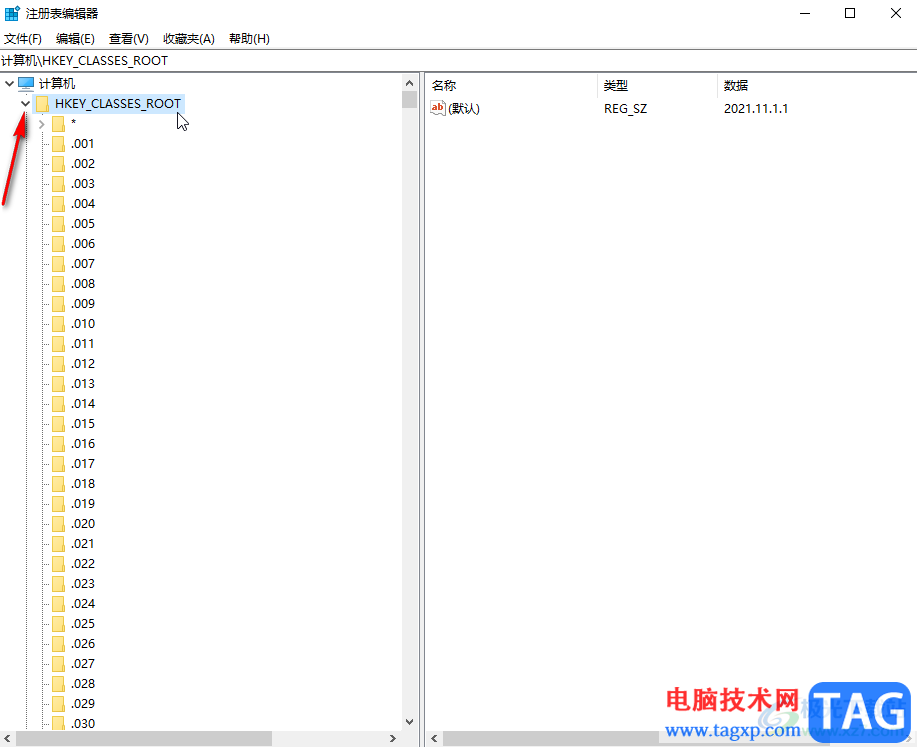Click the .007 key folder icon
Screen dimensions: 917x747
point(58,264)
